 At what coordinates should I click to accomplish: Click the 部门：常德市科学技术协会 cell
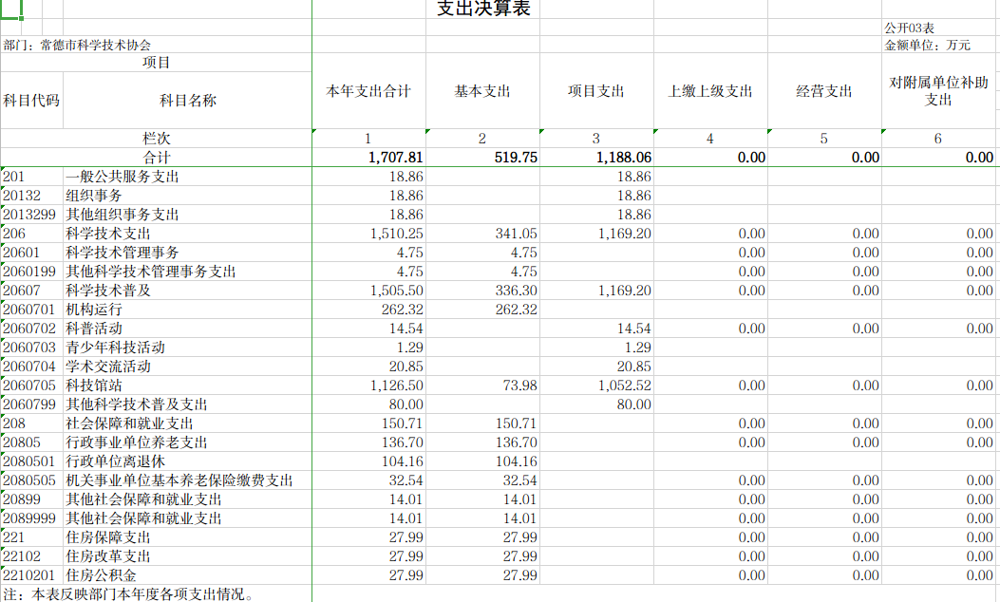tap(80, 44)
